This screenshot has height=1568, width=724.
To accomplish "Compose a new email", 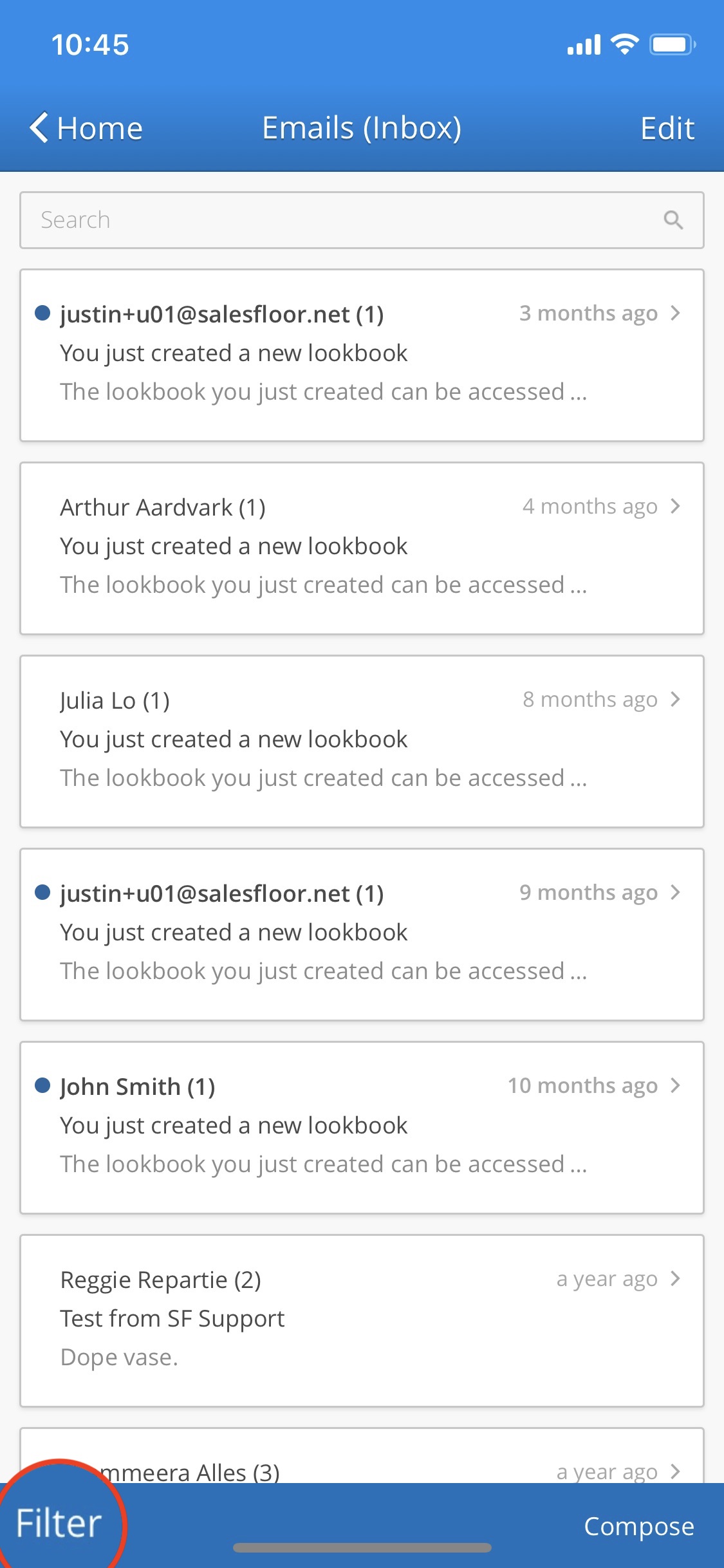I will [x=638, y=1526].
